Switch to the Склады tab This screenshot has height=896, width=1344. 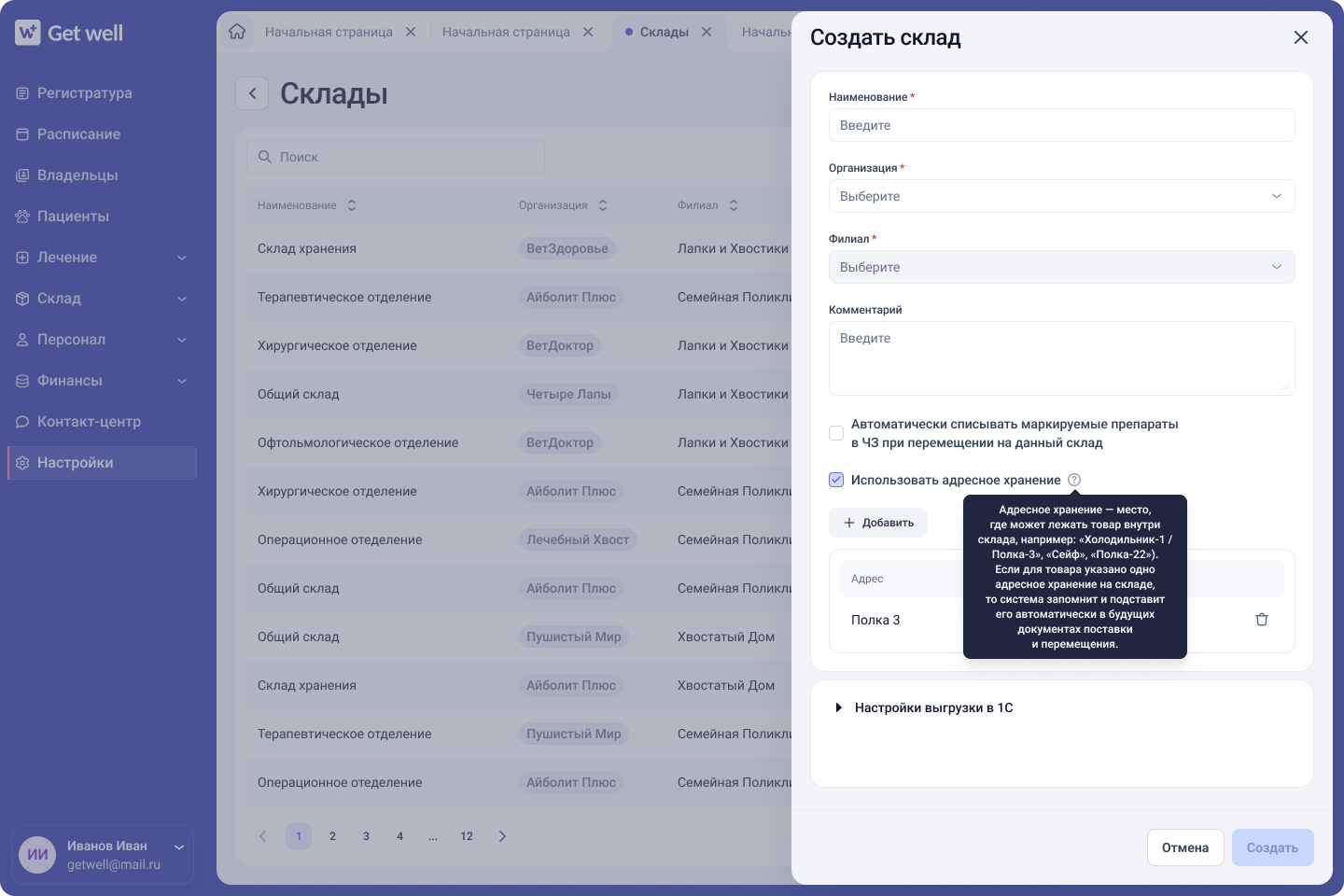[664, 32]
